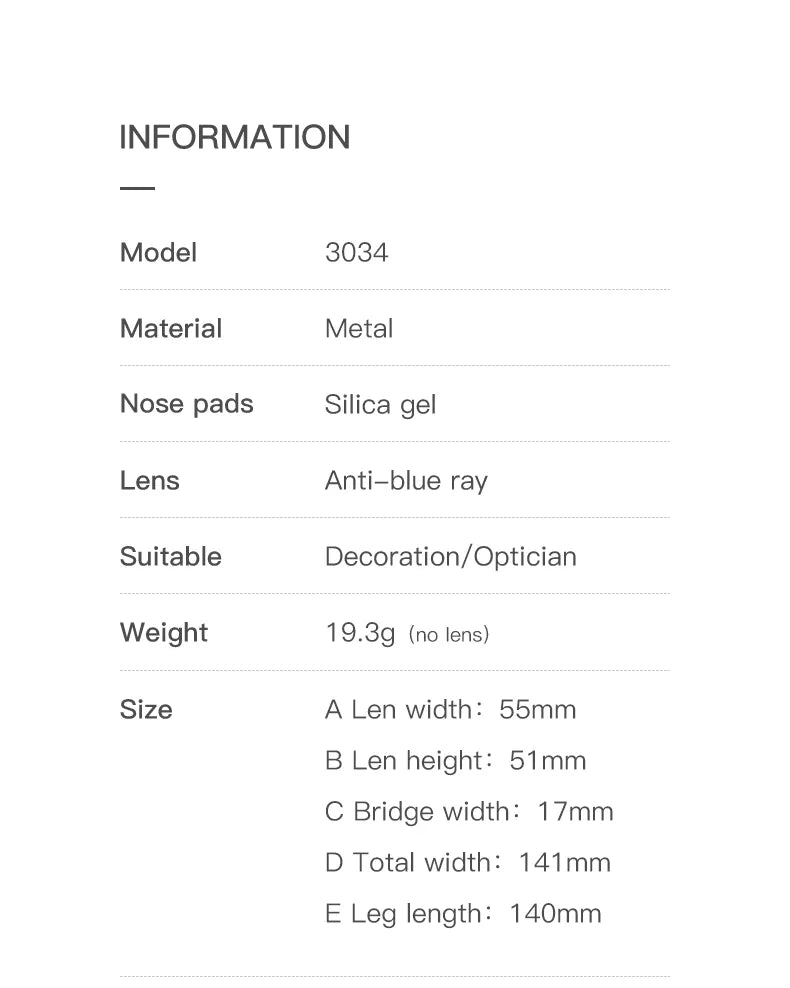The height and width of the screenshot is (988, 790).
Task: Select the Nose pads label
Action: click(x=186, y=404)
